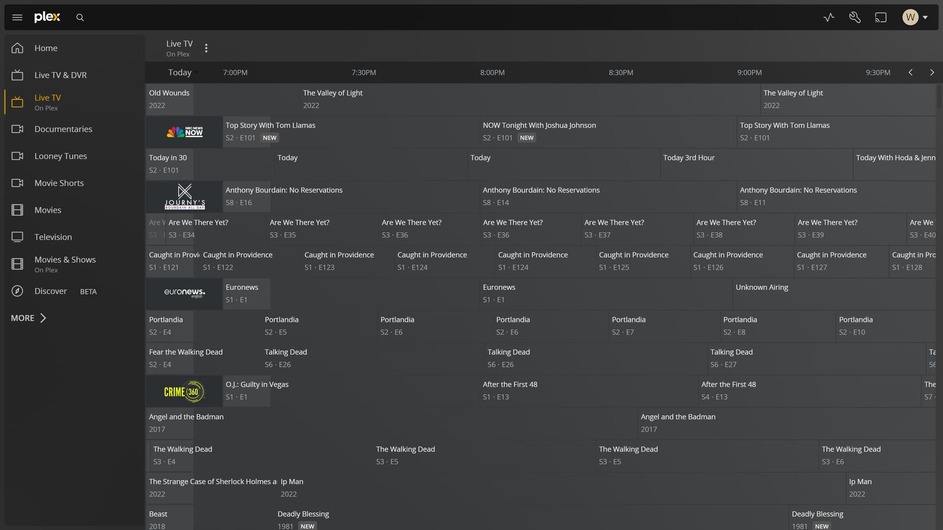Click the Looney Tunes camera icon
This screenshot has width=943, height=530.
(17, 156)
